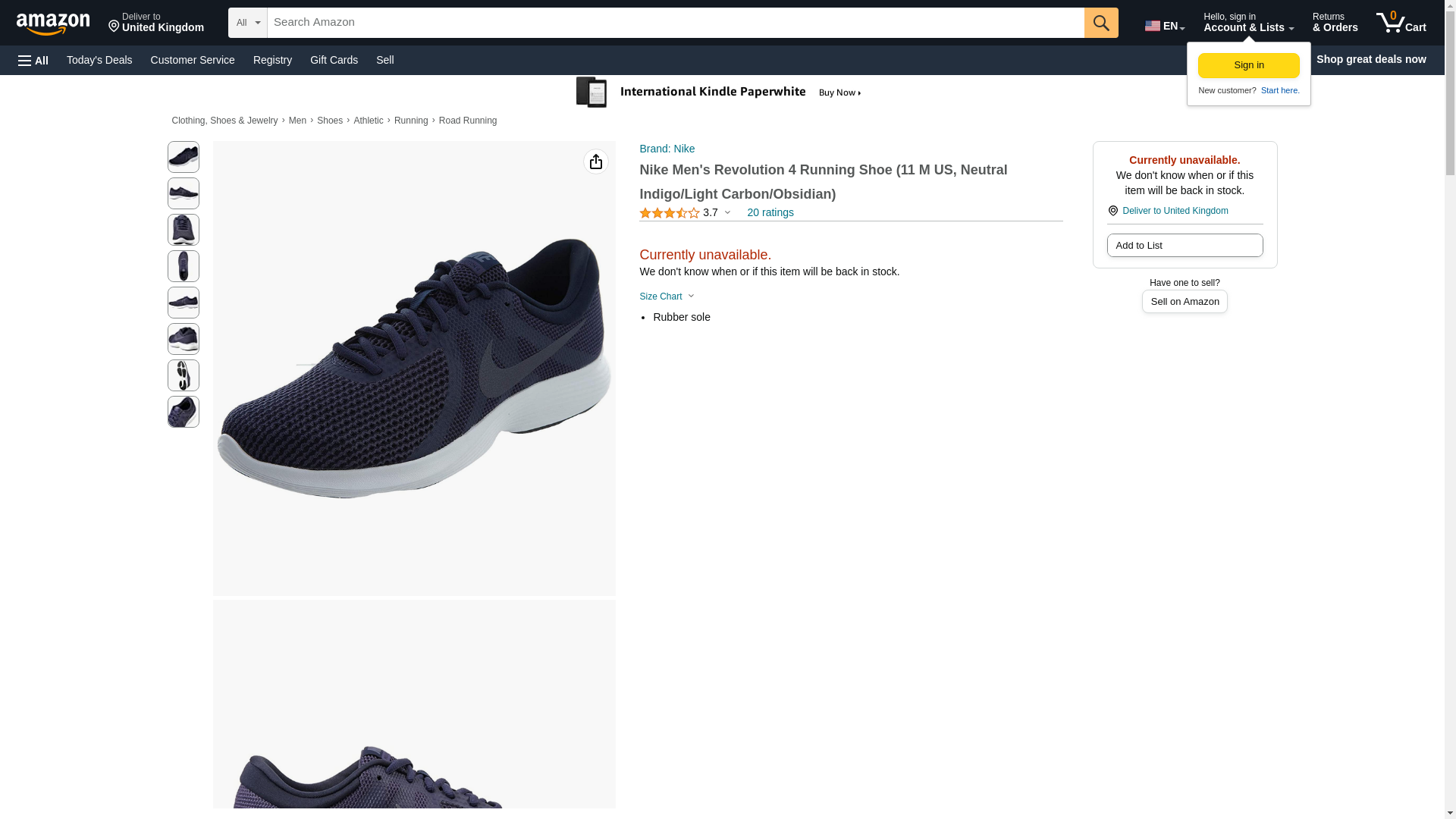Click the Add to List button

tap(1184, 246)
